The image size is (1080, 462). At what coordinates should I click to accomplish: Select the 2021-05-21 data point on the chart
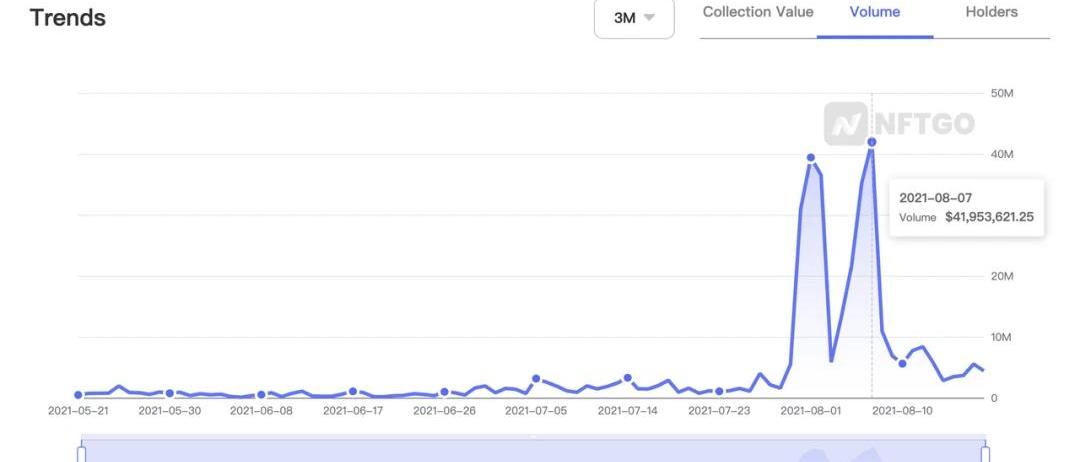(x=78, y=395)
